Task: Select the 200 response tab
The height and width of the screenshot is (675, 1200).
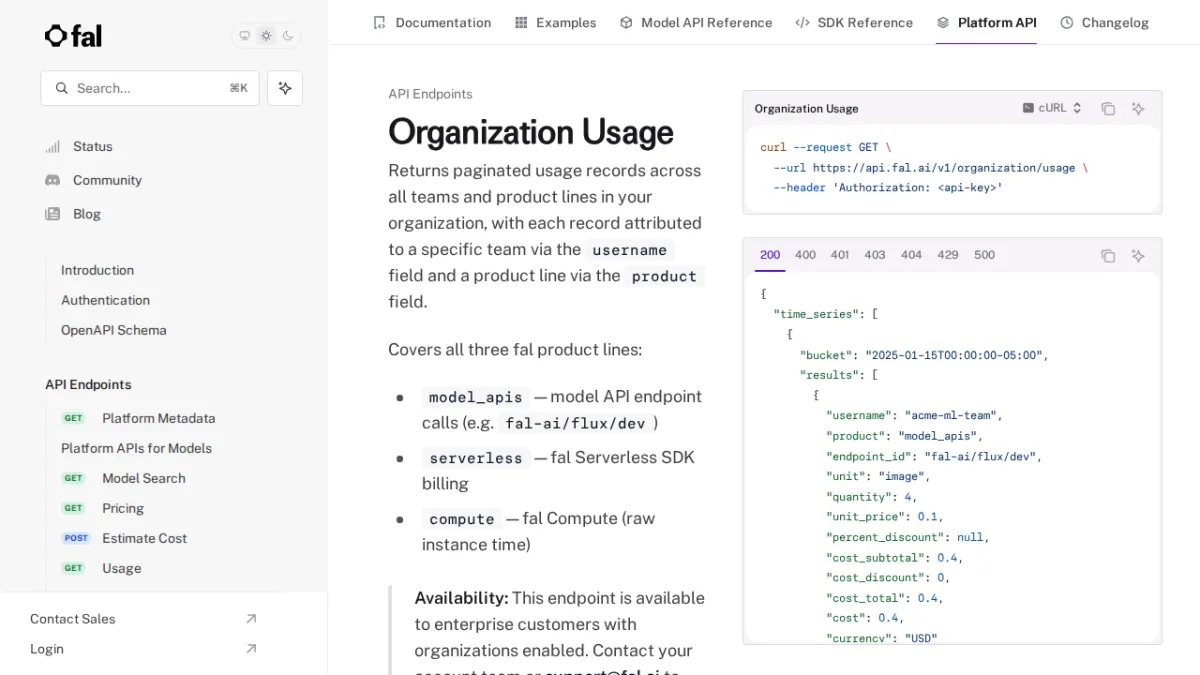Action: pyautogui.click(x=770, y=255)
